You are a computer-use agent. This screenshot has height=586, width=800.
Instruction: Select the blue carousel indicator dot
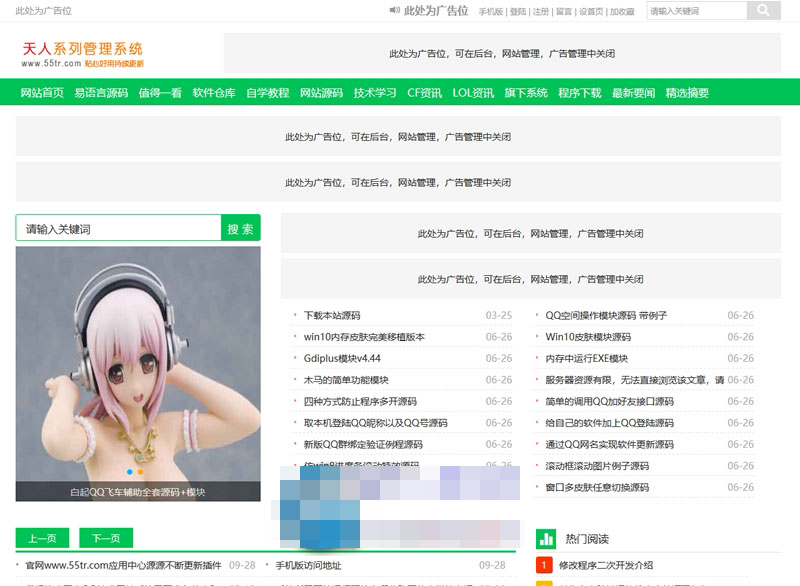click(130, 471)
